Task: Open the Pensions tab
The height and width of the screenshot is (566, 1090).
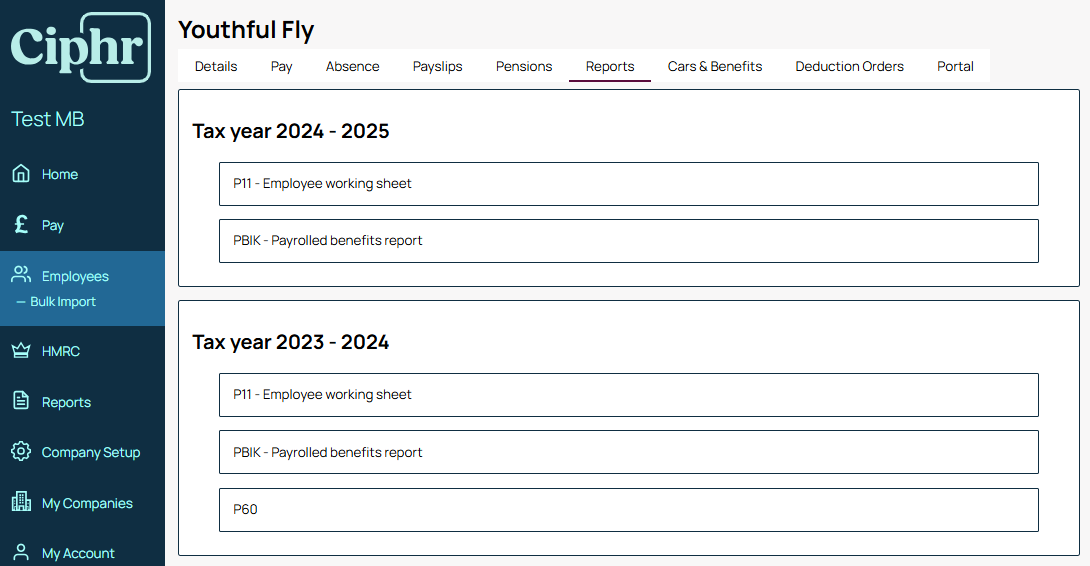Action: click(x=523, y=66)
